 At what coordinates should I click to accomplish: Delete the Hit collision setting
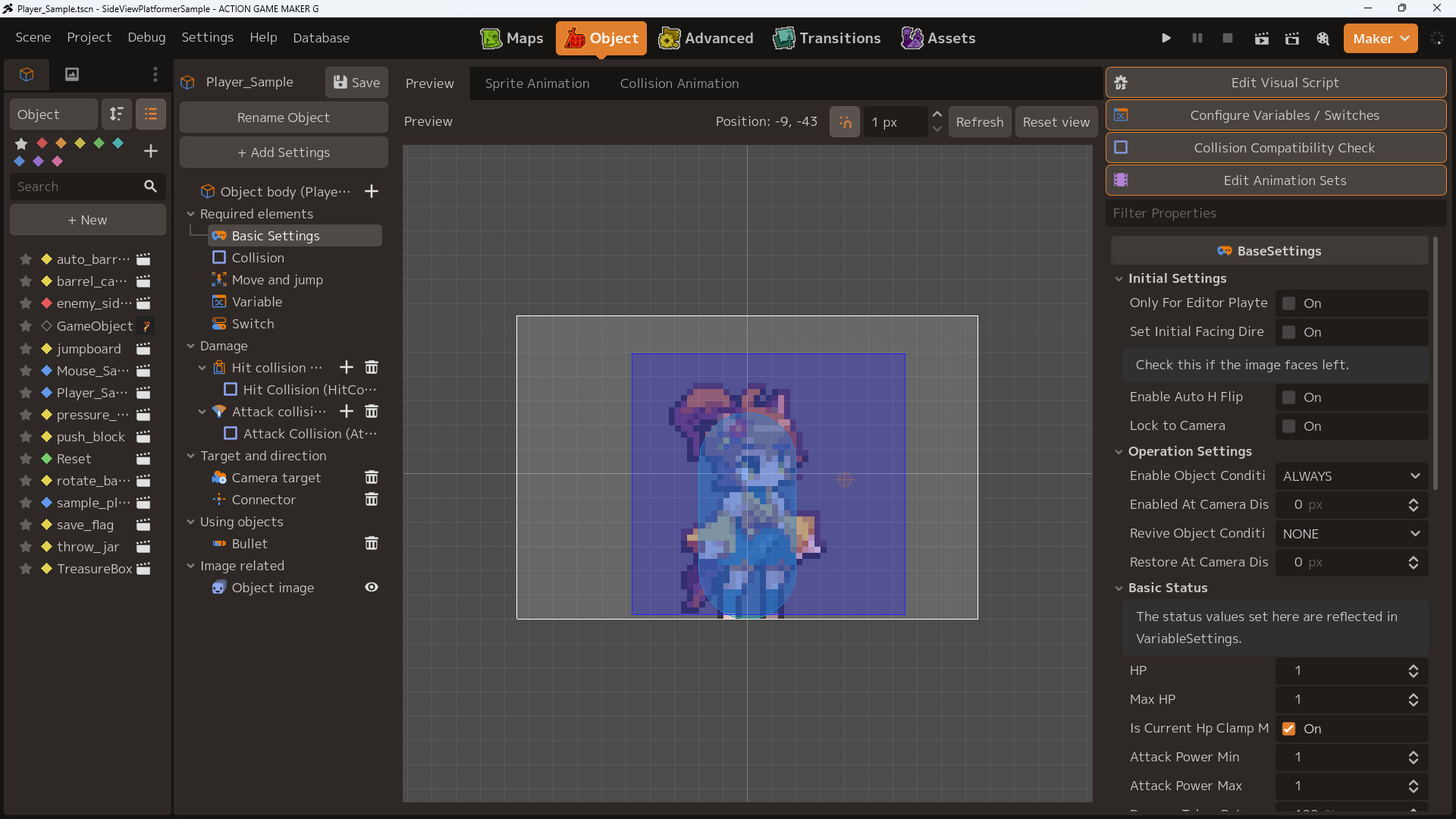click(372, 367)
